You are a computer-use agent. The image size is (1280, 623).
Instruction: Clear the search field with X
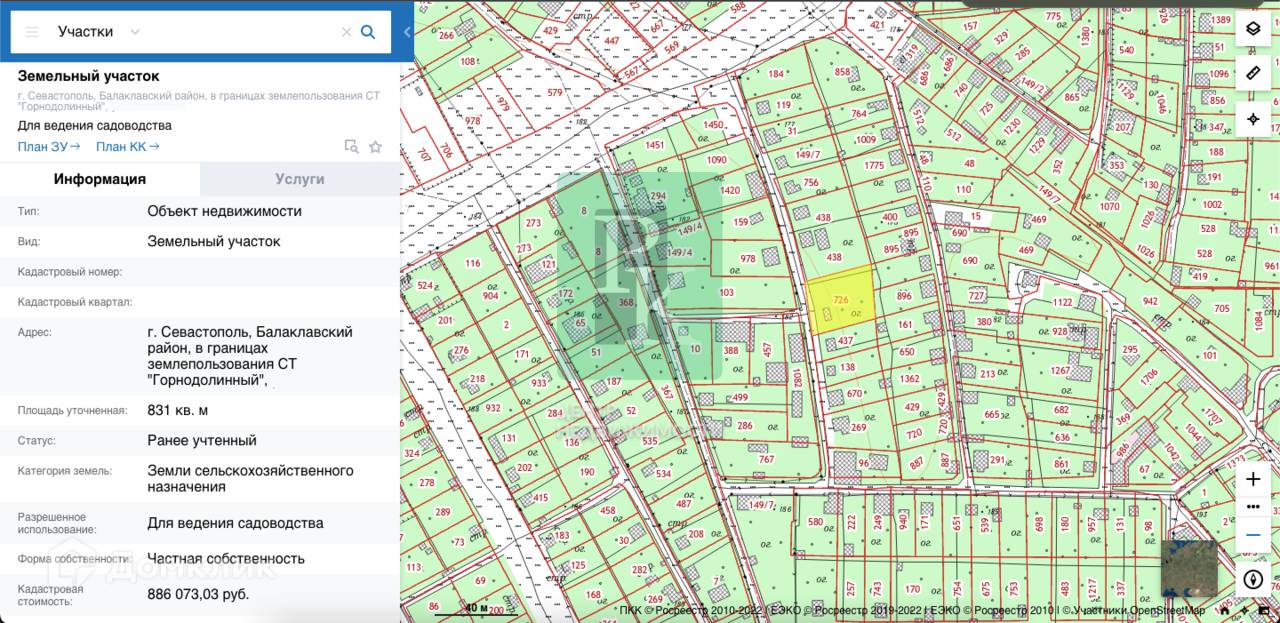click(x=346, y=32)
